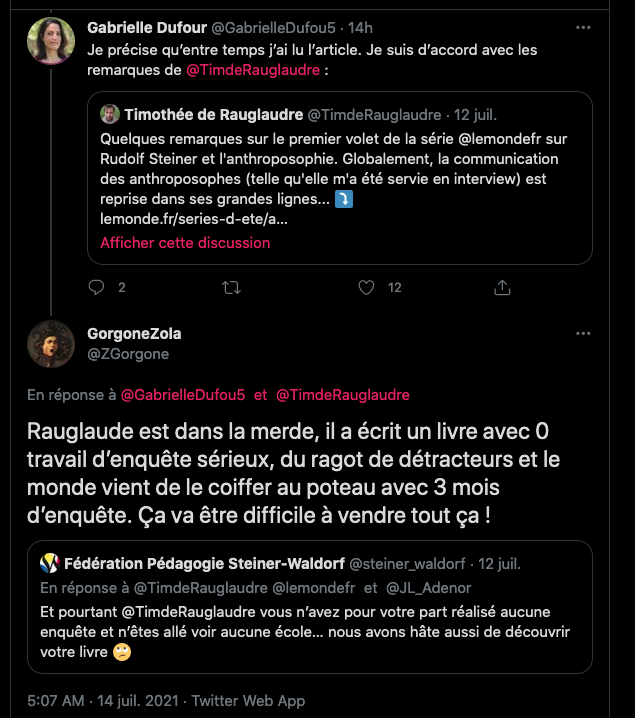Click the share icon under Gabrielle's tweet
The image size is (635, 718).
(x=502, y=287)
